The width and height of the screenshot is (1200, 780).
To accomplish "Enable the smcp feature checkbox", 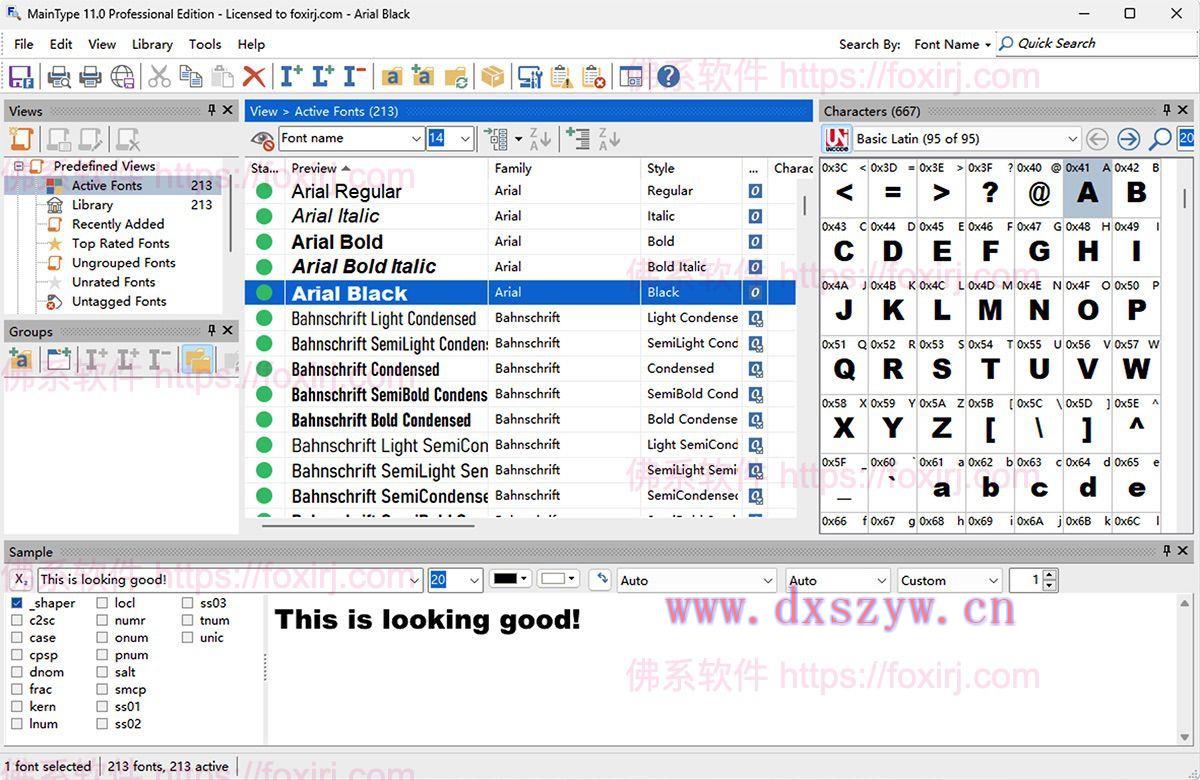I will pyautogui.click(x=102, y=689).
